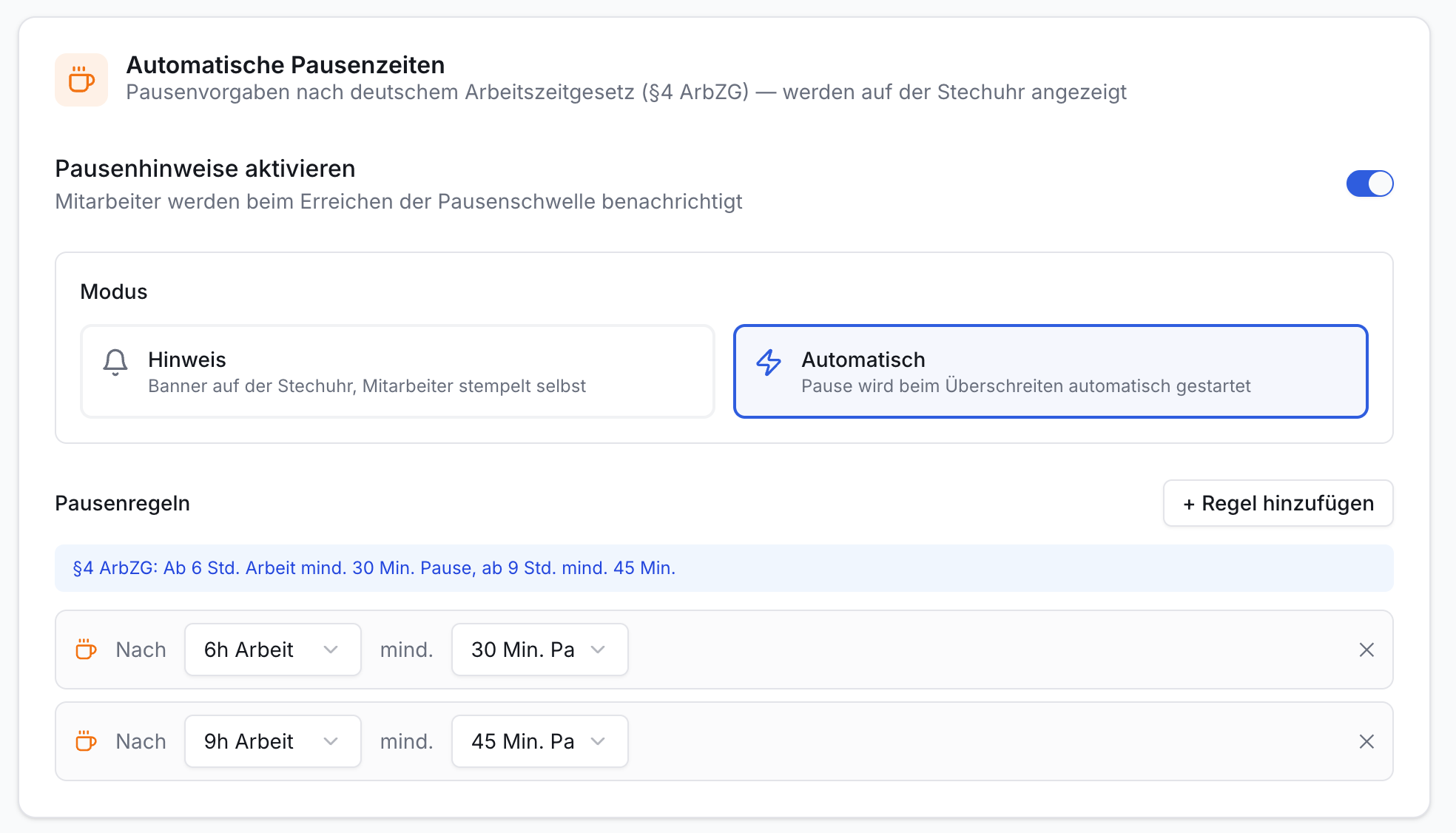Open the 45 Min. Pause dropdown
The width and height of the screenshot is (1456, 833).
(540, 741)
